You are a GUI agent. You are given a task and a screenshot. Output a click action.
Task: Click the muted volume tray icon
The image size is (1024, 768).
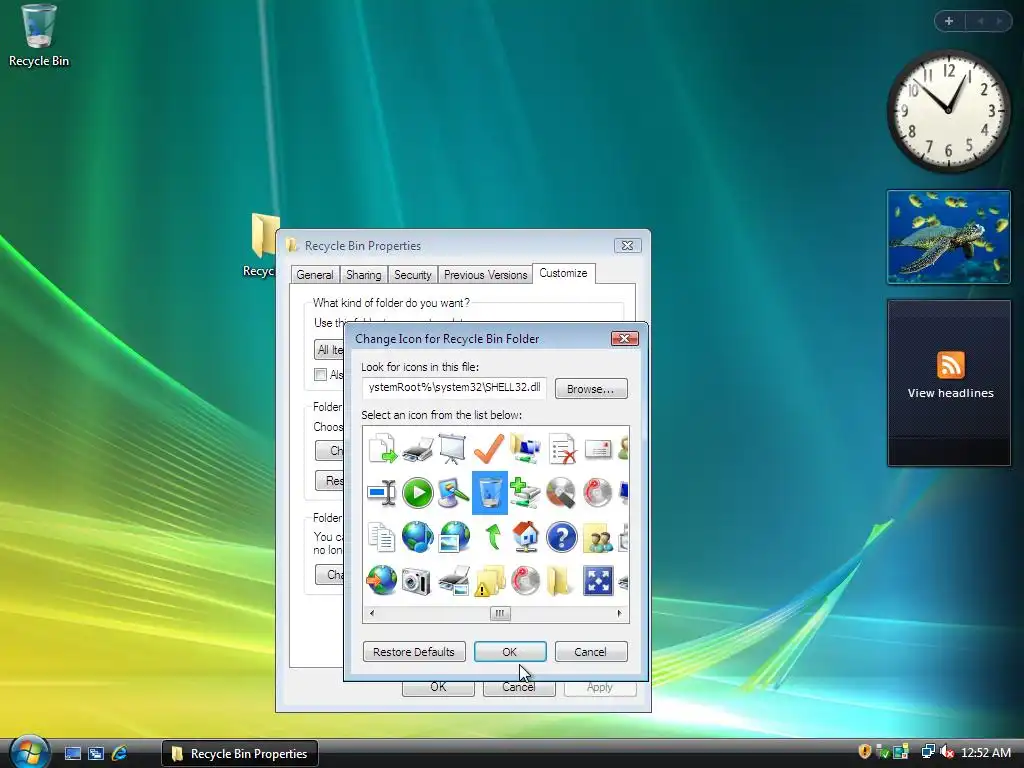(946, 752)
